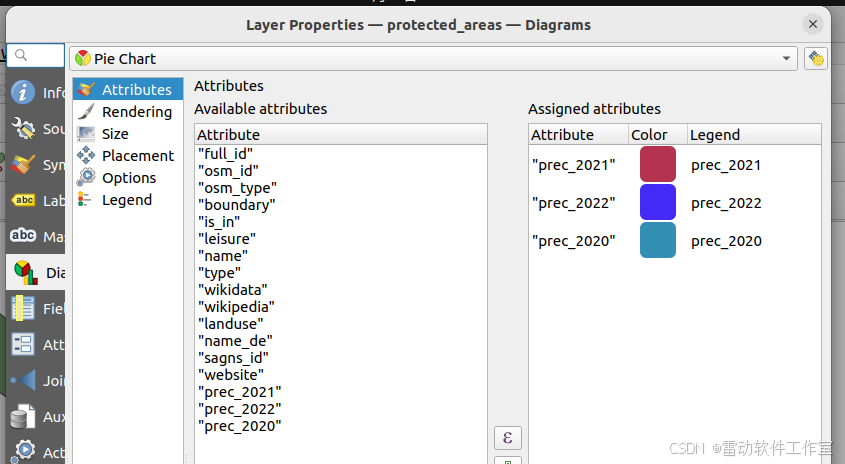This screenshot has height=464, width=845.
Task: Change the prec_2021 red color swatch
Action: tap(657, 164)
